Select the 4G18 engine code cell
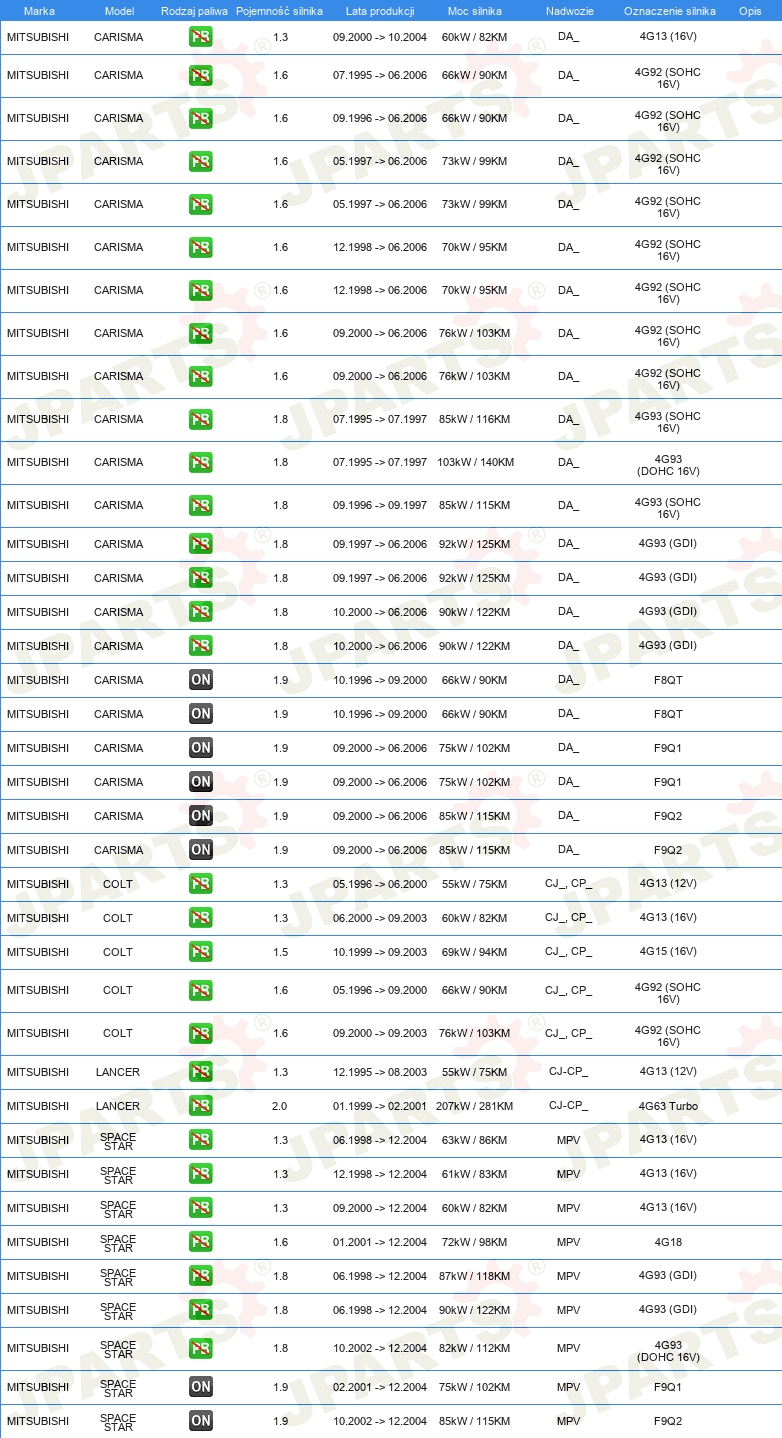This screenshot has height=1438, width=782. pos(668,1242)
